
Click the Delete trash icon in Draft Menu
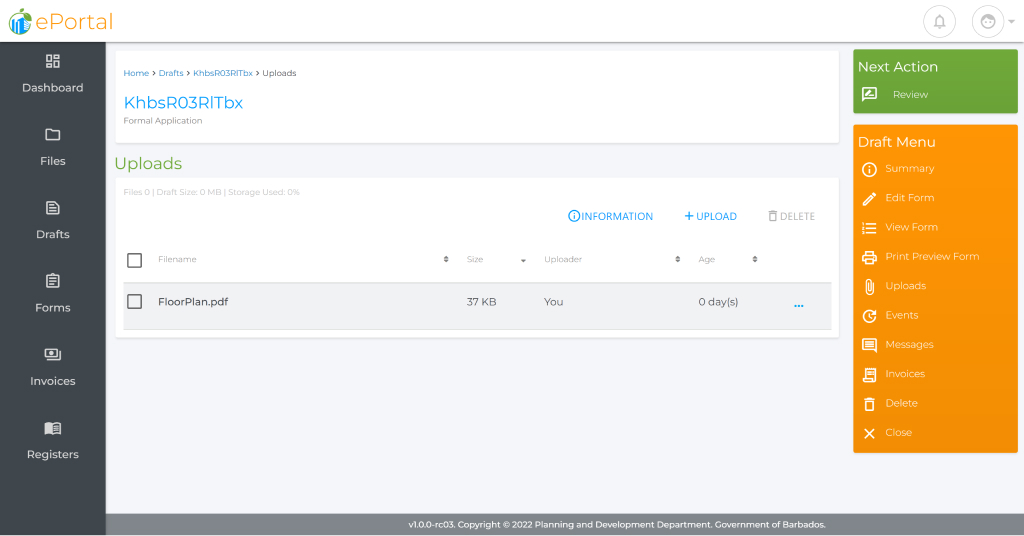[869, 404]
